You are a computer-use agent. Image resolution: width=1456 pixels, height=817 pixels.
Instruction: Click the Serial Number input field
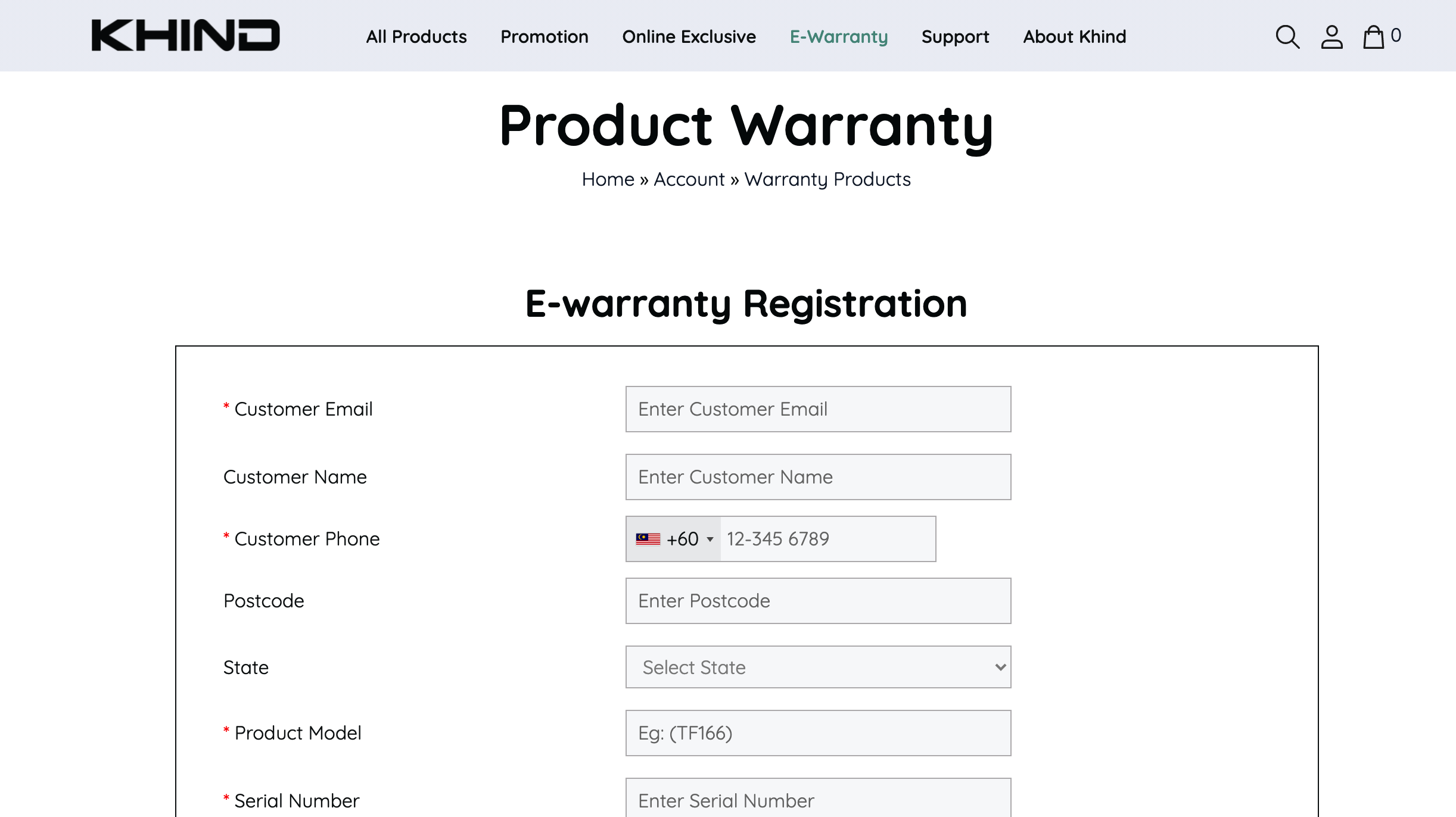[818, 800]
